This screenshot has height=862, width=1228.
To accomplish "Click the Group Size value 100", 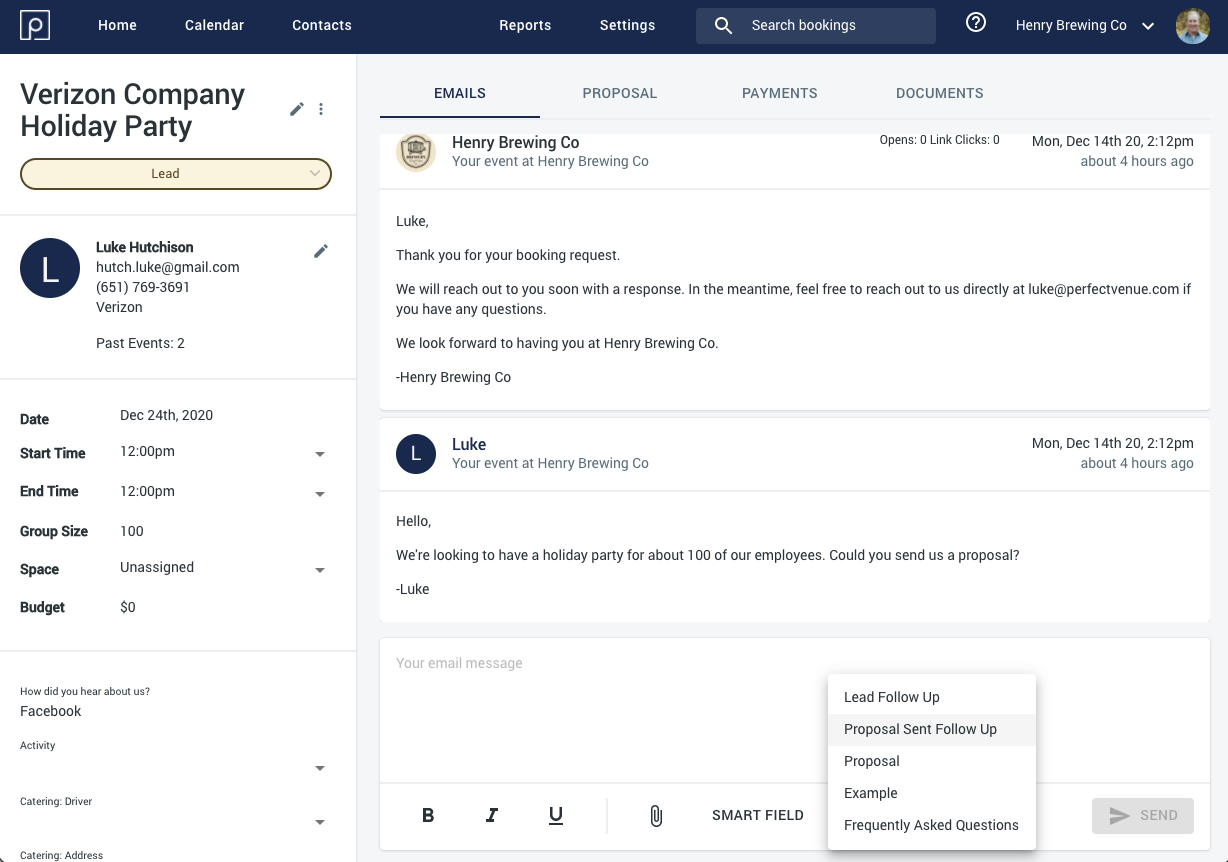I will [x=132, y=531].
